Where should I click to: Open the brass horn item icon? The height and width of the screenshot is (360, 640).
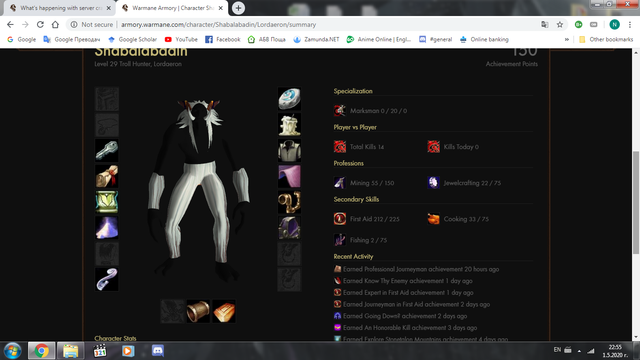point(289,202)
